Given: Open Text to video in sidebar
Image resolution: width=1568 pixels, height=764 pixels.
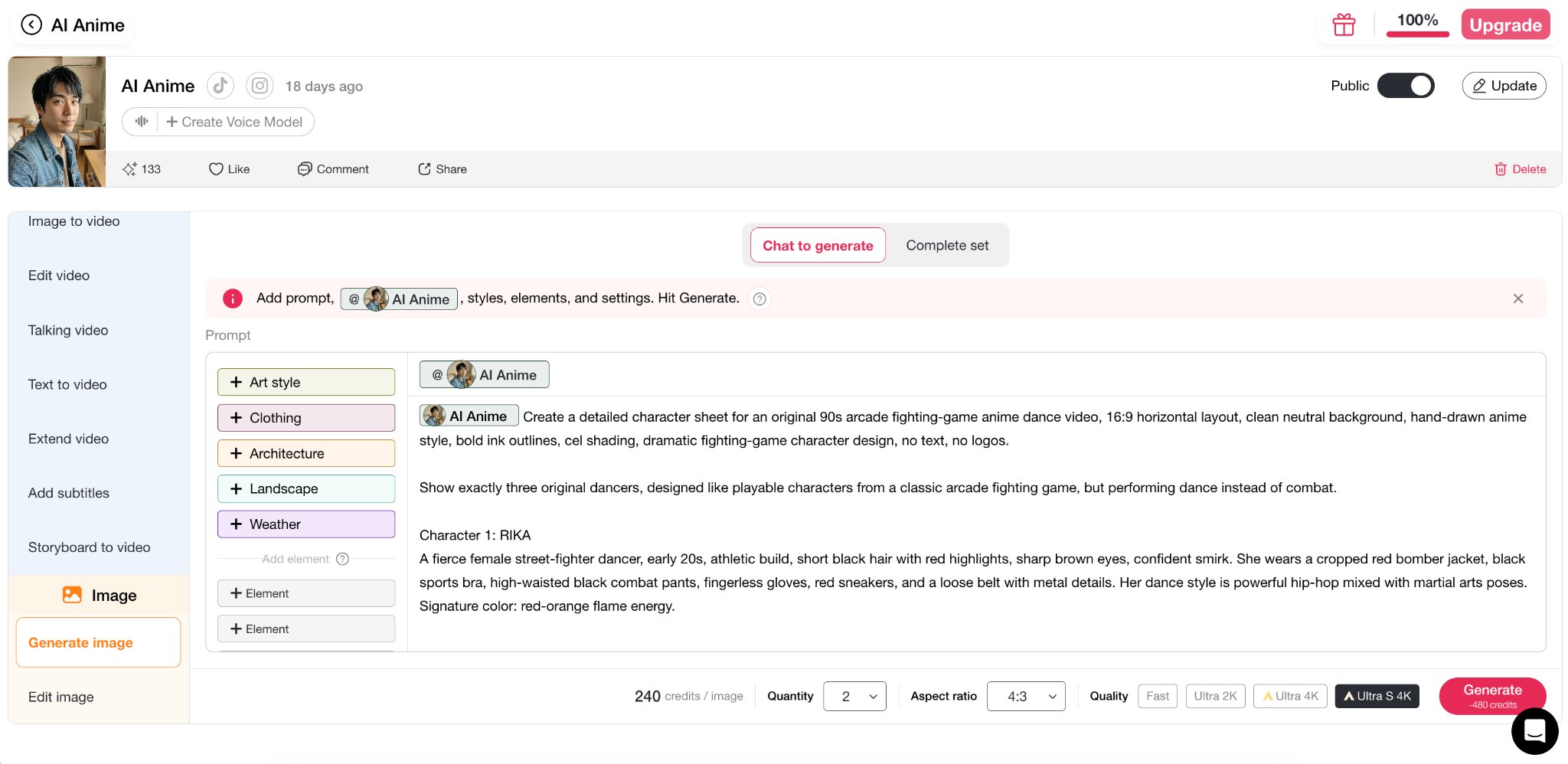Looking at the screenshot, I should click(67, 384).
